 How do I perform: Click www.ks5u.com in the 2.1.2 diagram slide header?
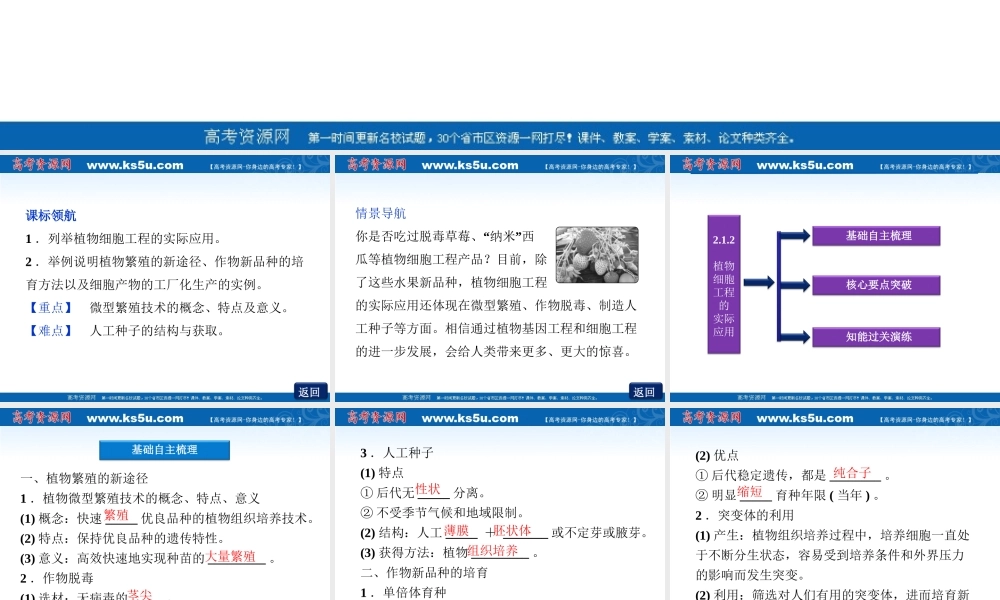tap(805, 165)
